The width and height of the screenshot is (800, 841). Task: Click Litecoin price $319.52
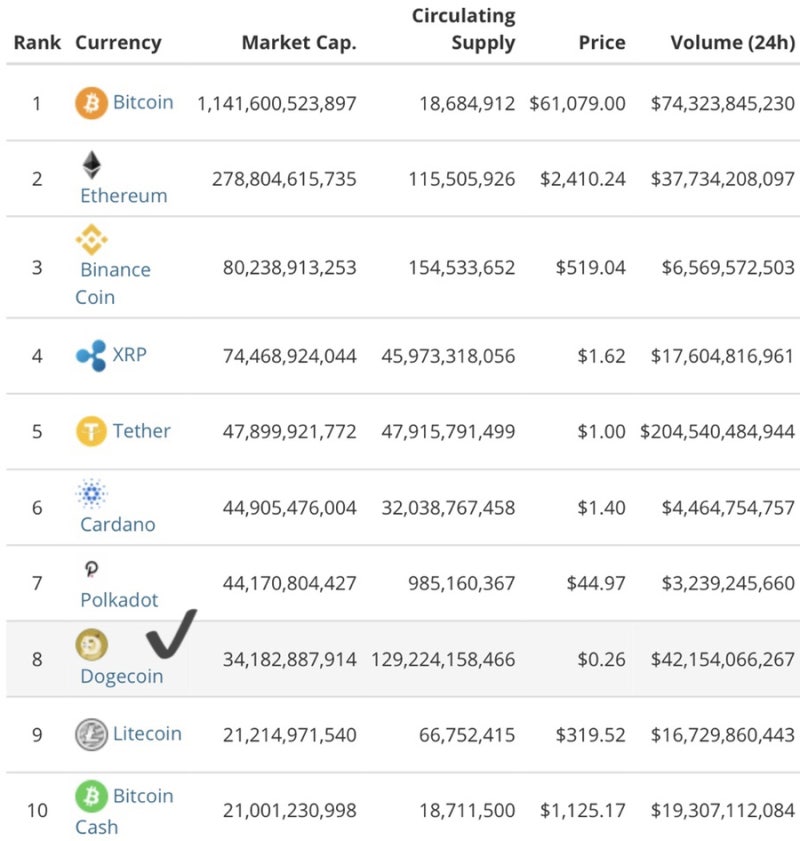[591, 735]
